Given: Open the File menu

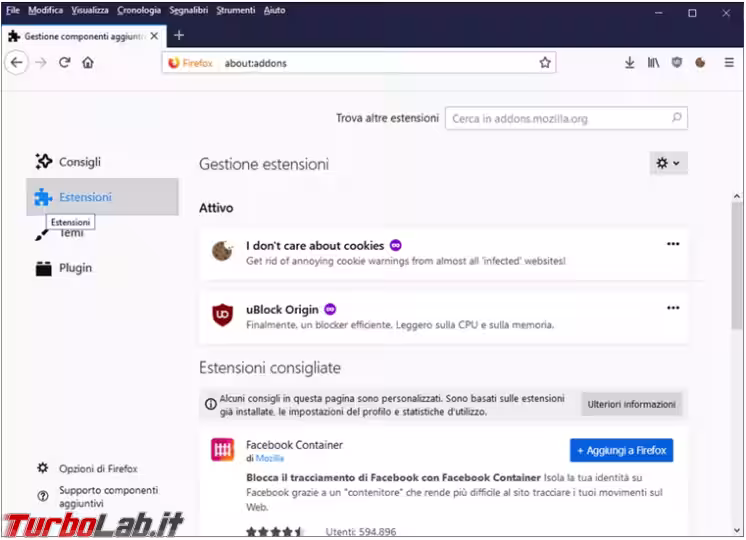Looking at the screenshot, I should tap(13, 10).
